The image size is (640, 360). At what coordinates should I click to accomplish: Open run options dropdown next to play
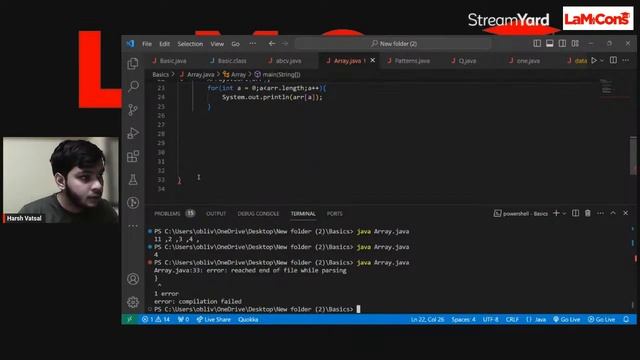[x=602, y=60]
